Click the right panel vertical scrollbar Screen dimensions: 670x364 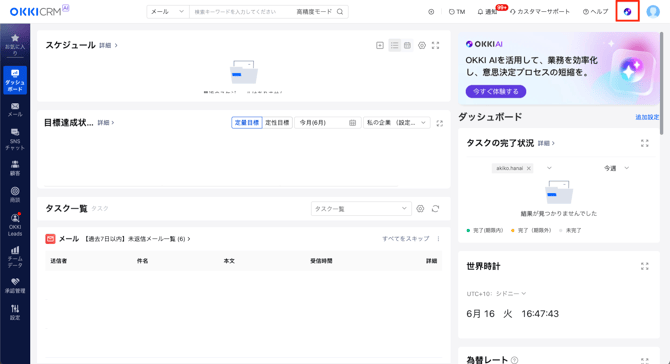[x=662, y=83]
